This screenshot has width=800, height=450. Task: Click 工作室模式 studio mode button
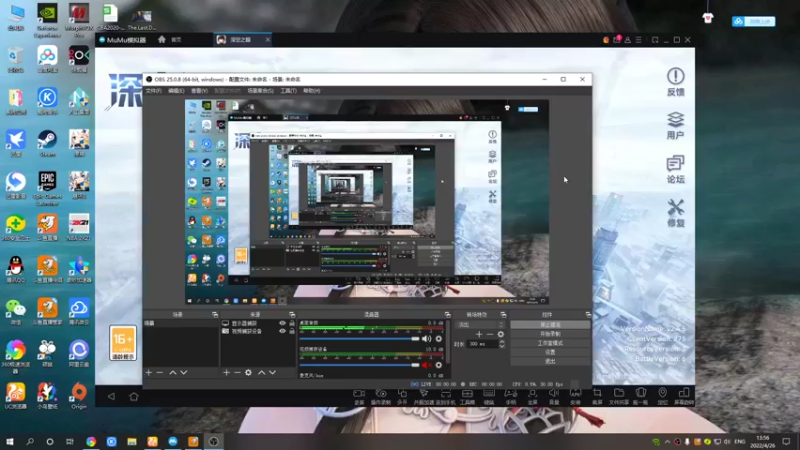pos(550,343)
